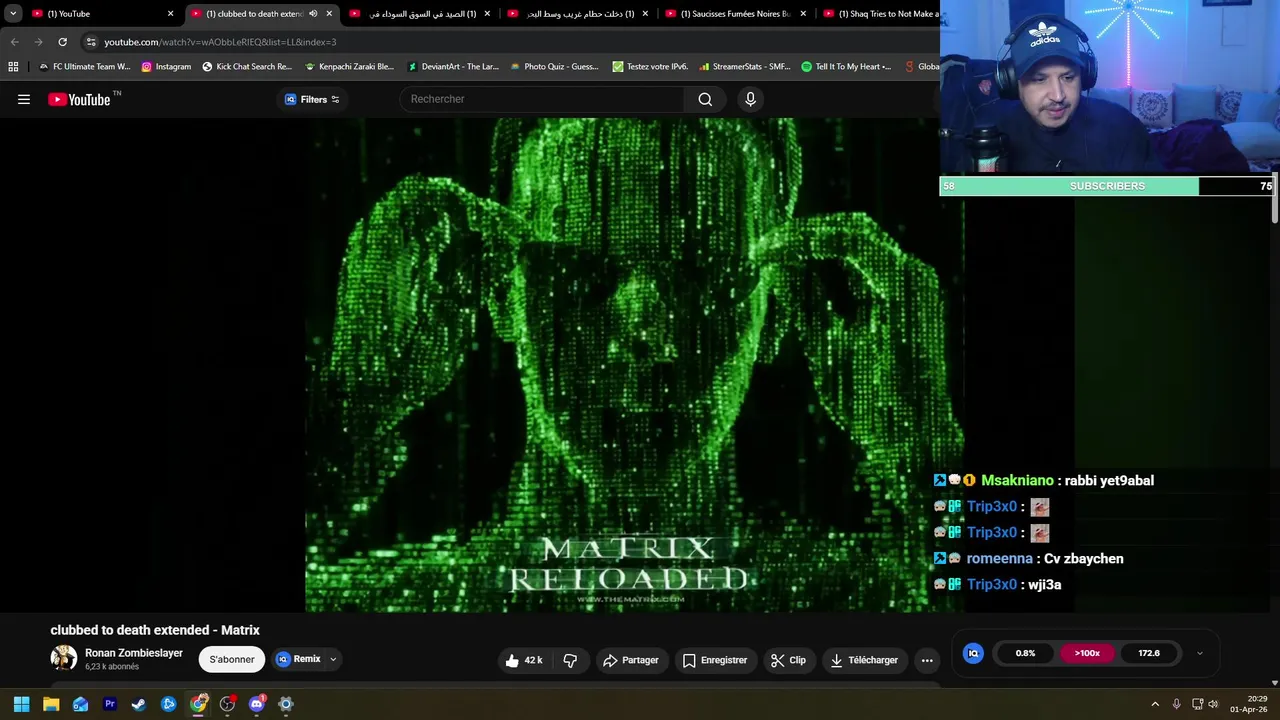Image resolution: width=1280 pixels, height=720 pixels.
Task: Click Télécharger to download
Action: point(864,660)
